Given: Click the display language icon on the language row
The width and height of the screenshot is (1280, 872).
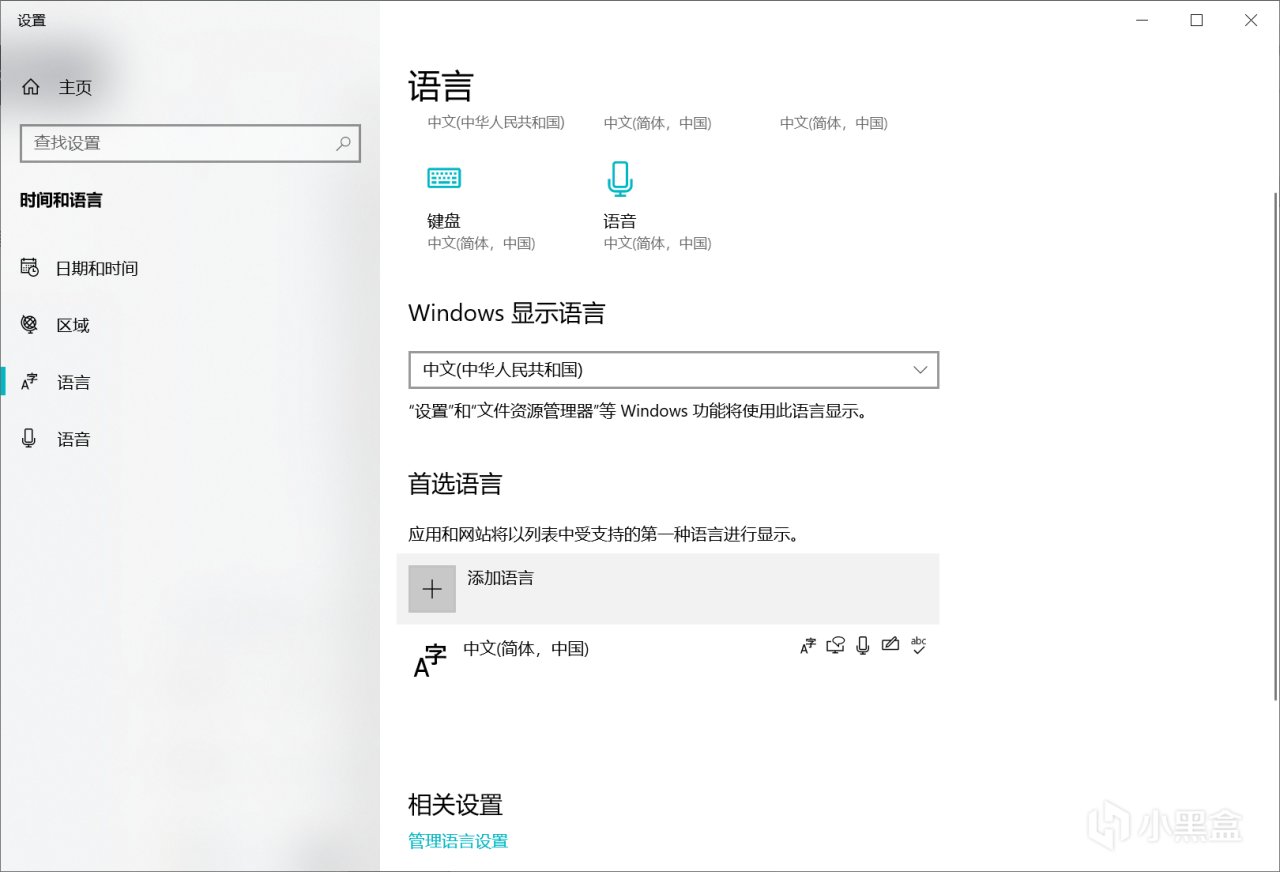Looking at the screenshot, I should tap(808, 646).
